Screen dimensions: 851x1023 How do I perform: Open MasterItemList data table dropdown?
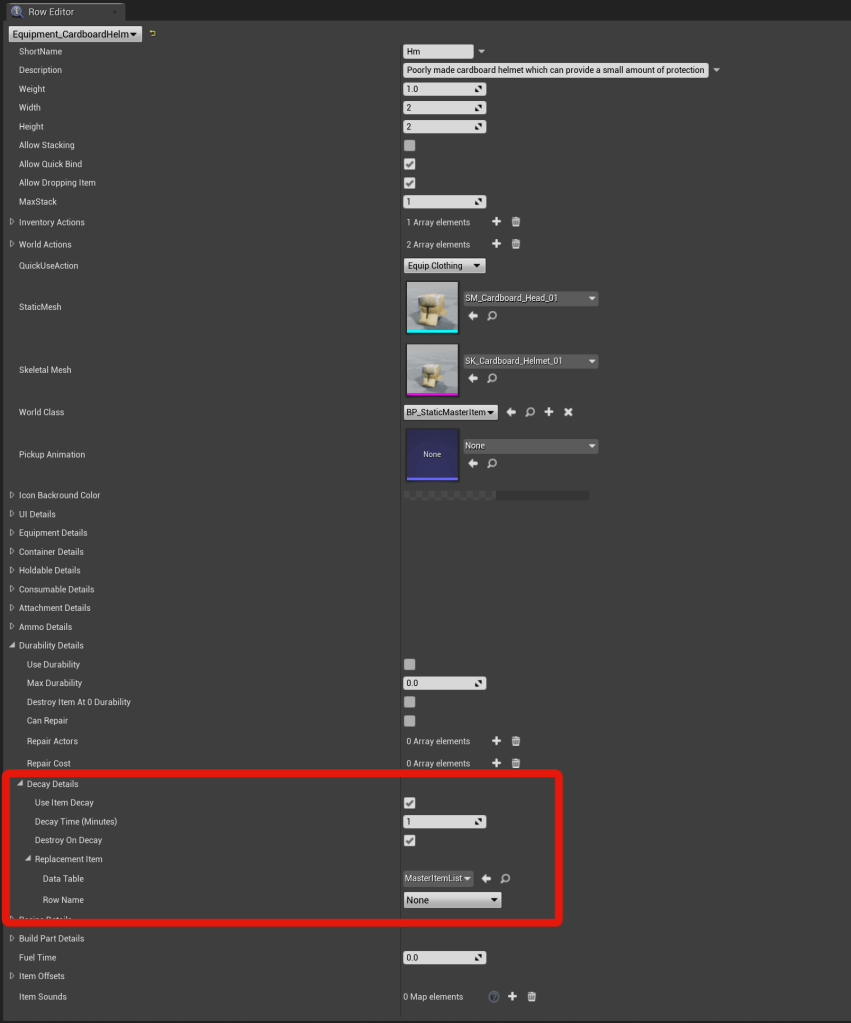tap(439, 878)
